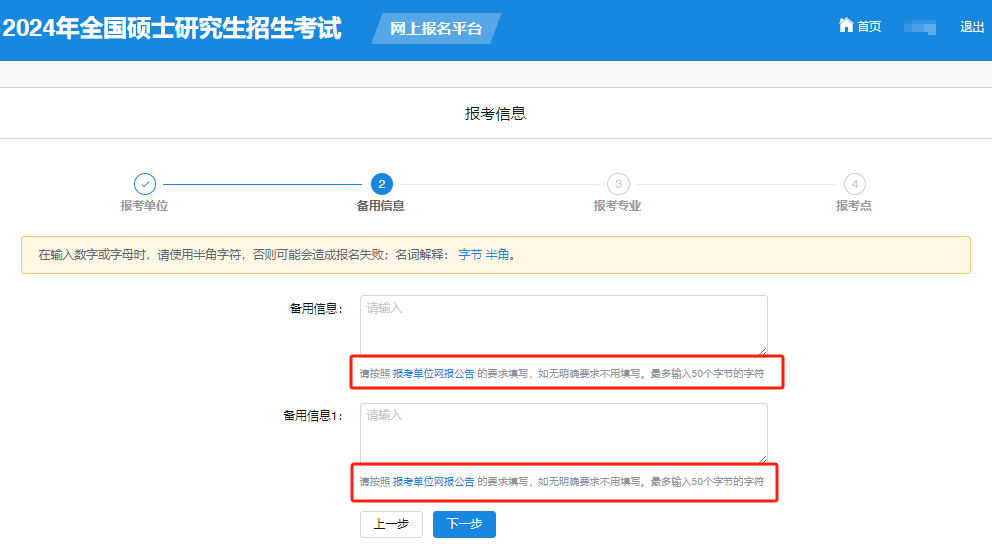Focus the 备用信息1 text area
The width and height of the screenshot is (992, 555).
tap(563, 433)
